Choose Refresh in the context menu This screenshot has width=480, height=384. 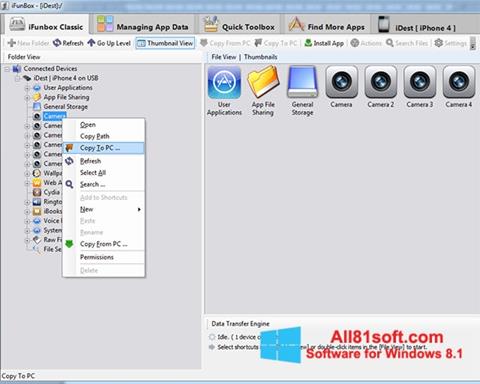point(104,161)
